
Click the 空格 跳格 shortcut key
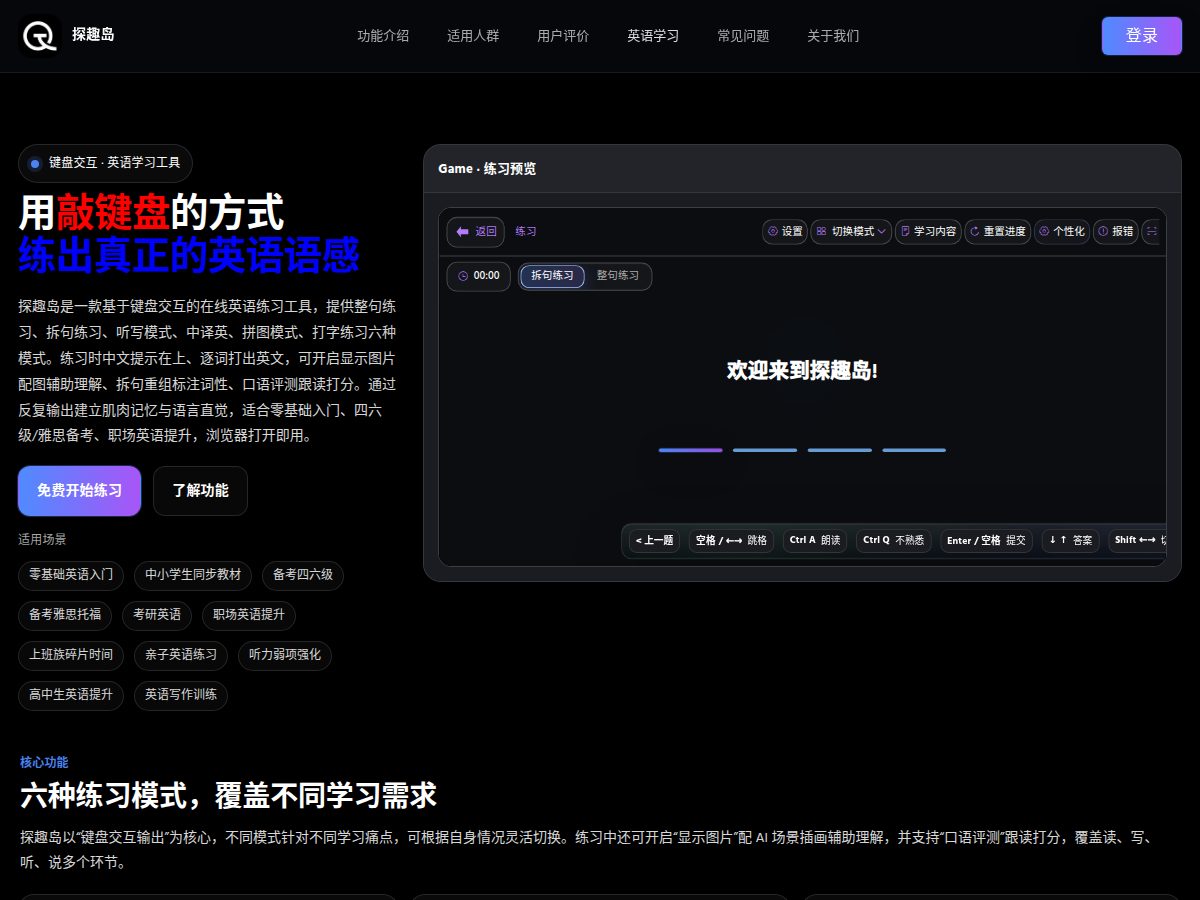(x=731, y=540)
